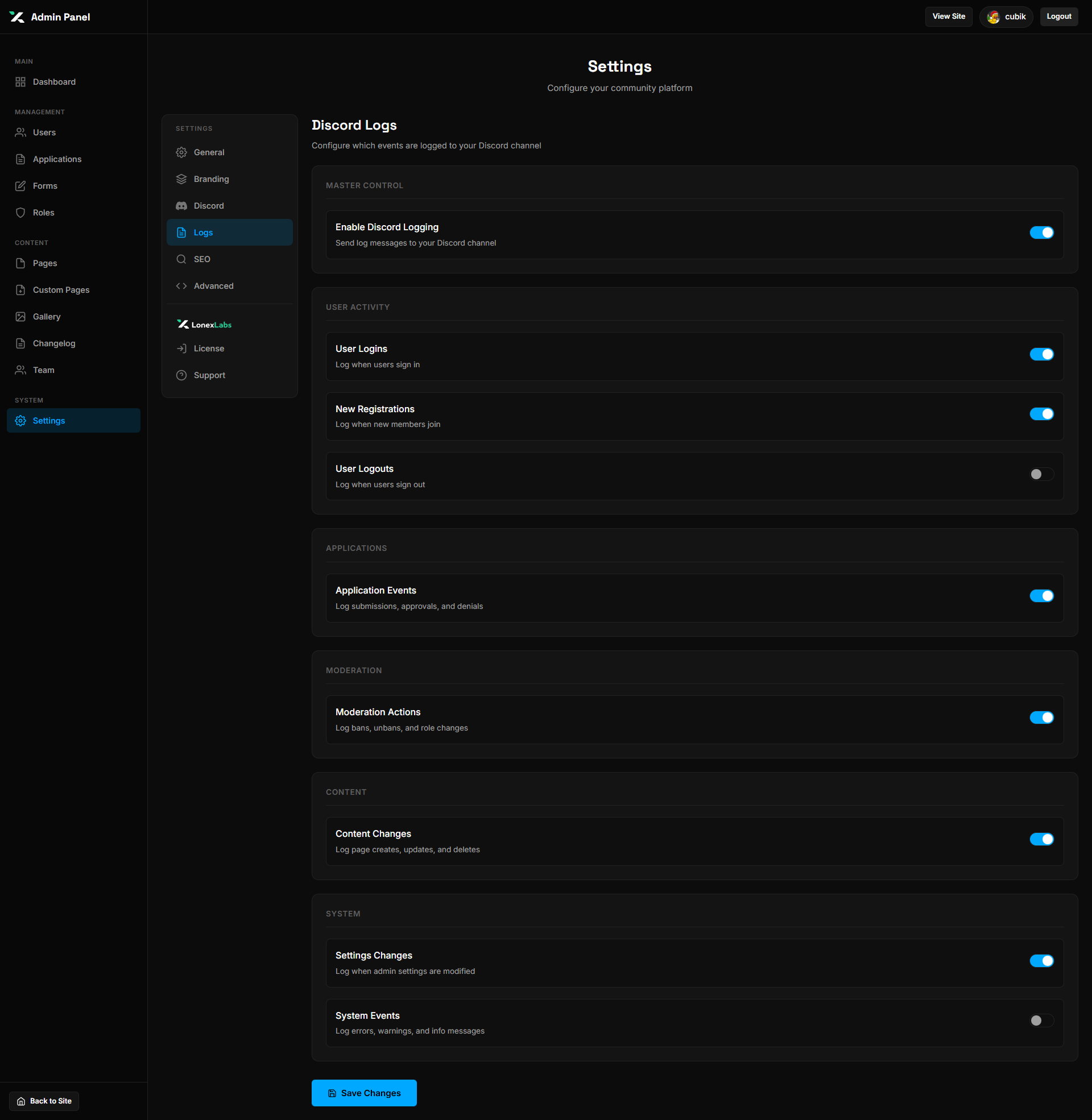Image resolution: width=1092 pixels, height=1120 pixels.
Task: Click the General gear icon
Action: click(x=181, y=152)
